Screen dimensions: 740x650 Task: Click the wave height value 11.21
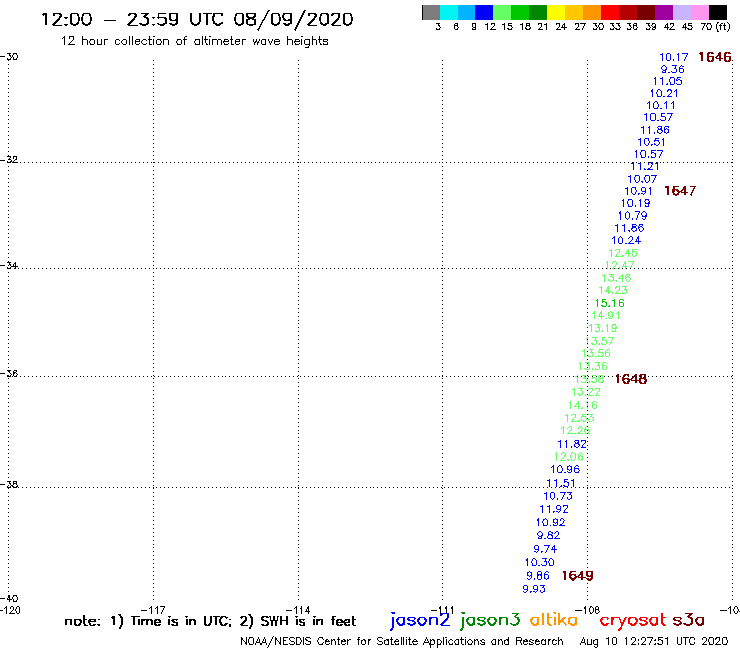(x=645, y=166)
